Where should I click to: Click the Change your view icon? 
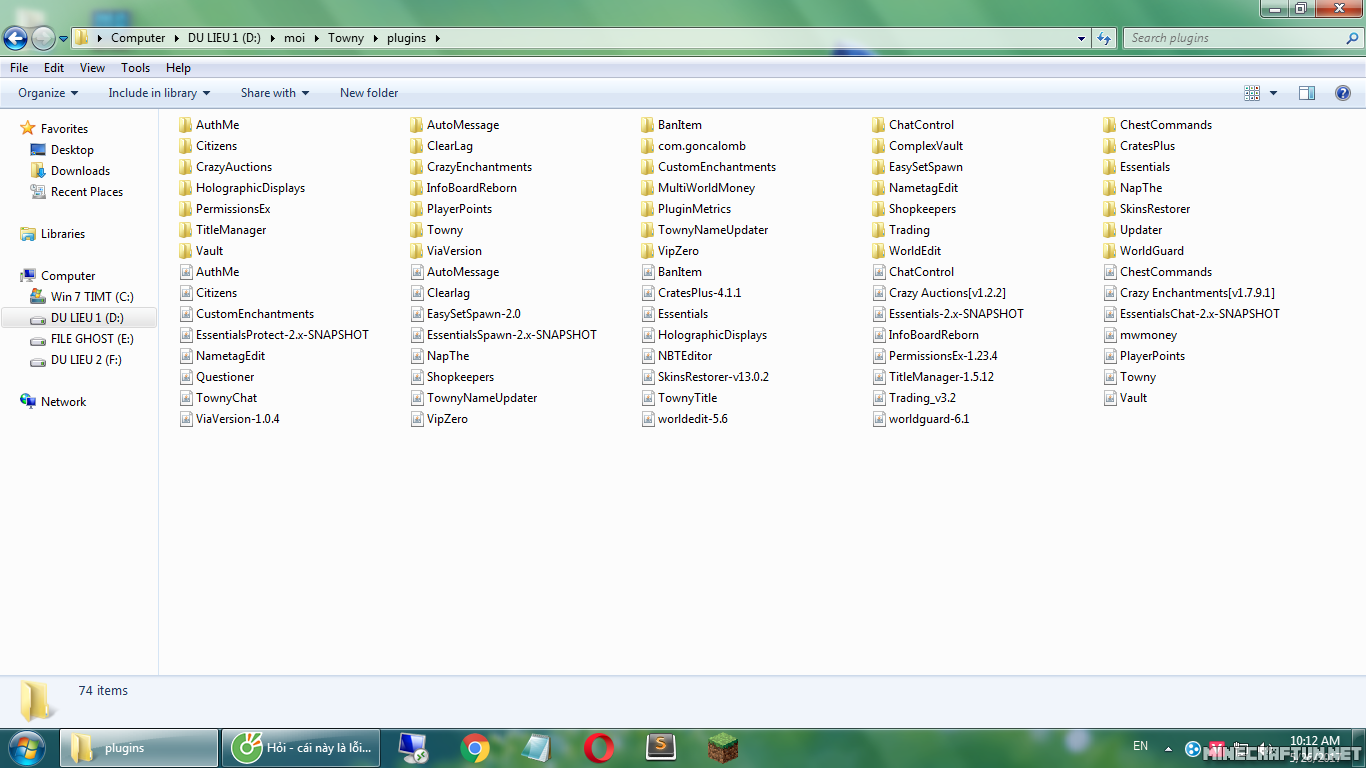[x=1252, y=93]
